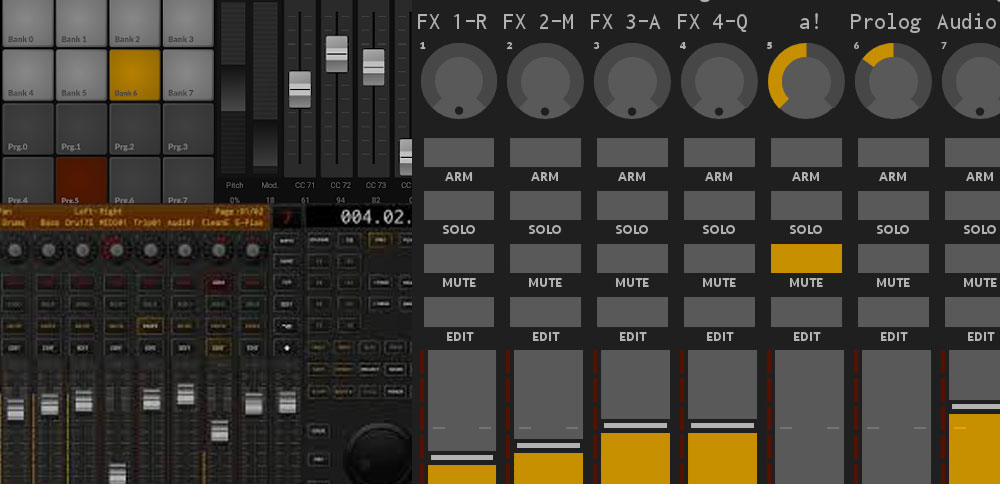Click knob 2 above FX 2-M

coord(545,81)
